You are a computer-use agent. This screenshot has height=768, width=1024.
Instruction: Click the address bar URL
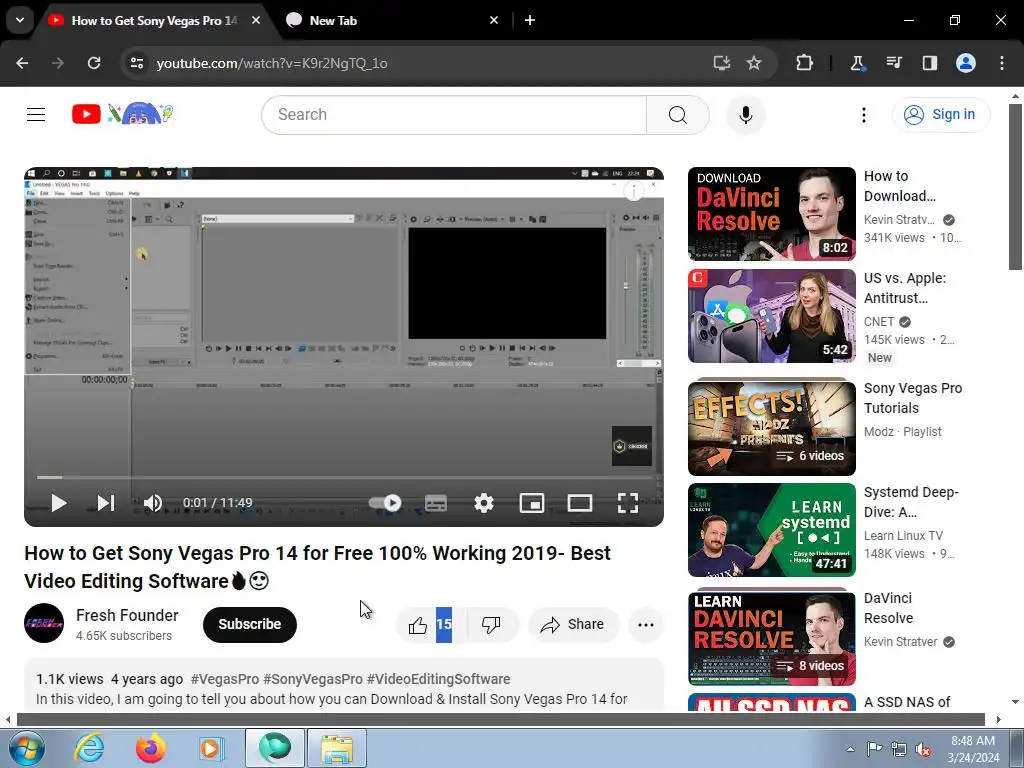(x=272, y=63)
